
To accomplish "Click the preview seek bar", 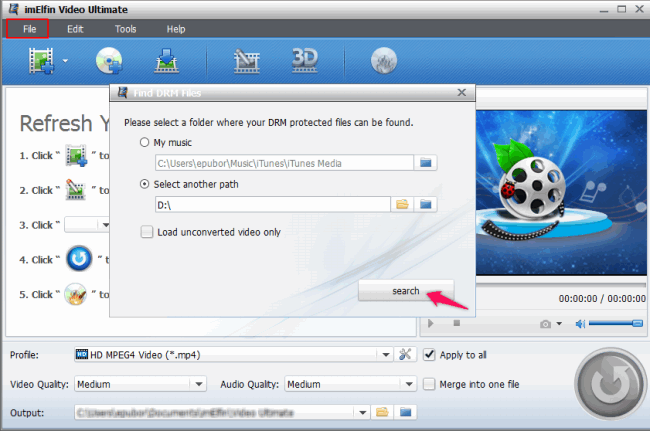I will coord(561,285).
